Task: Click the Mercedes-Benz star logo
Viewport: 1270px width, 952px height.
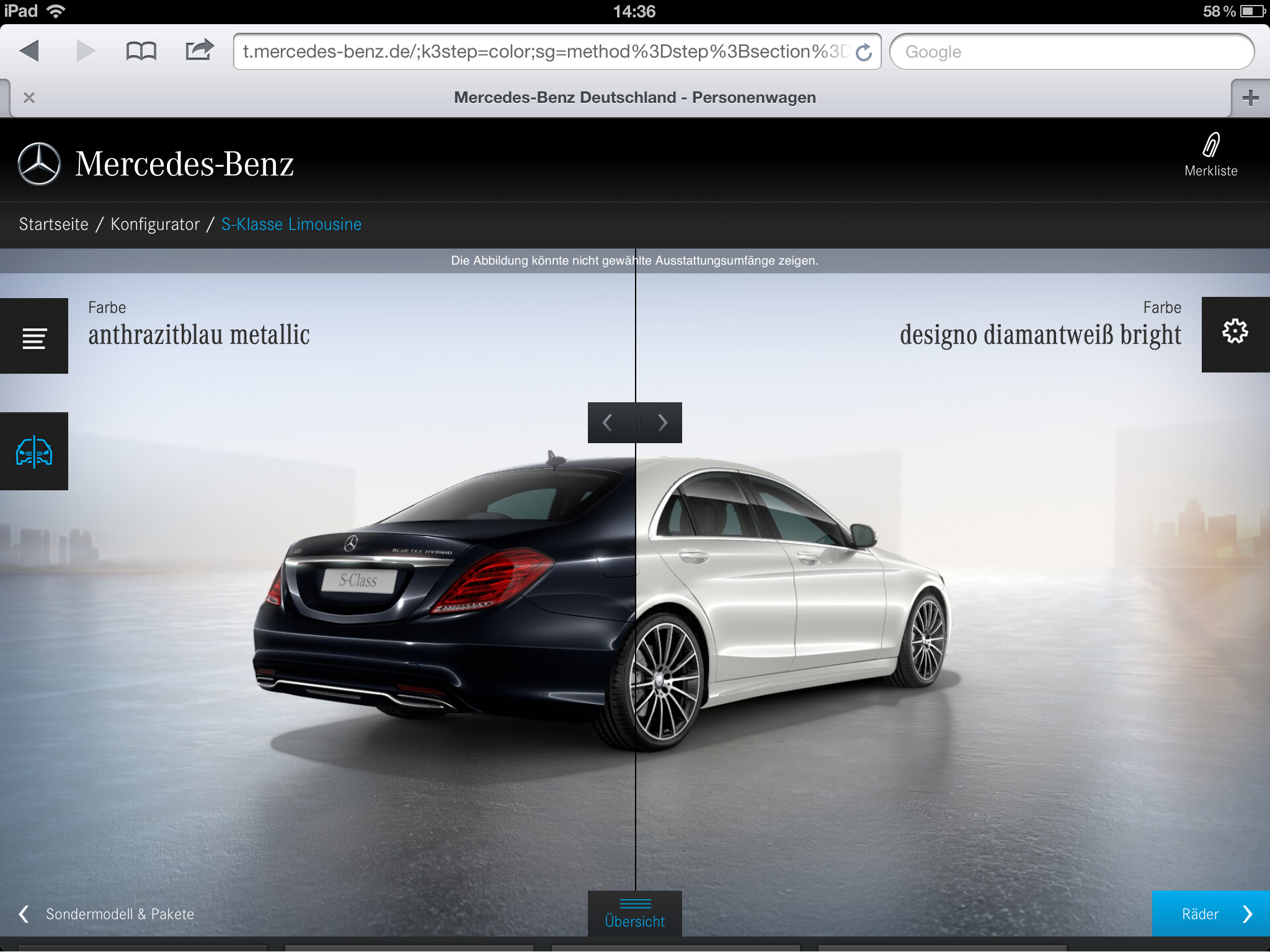Action: tap(39, 164)
